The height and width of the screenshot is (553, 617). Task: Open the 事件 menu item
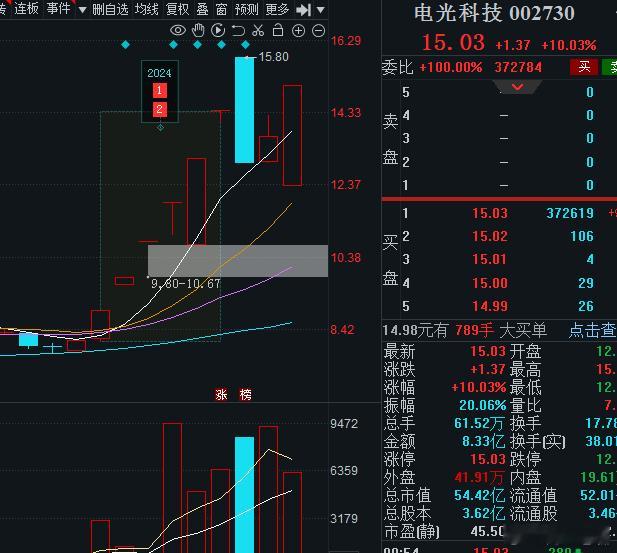58,8
